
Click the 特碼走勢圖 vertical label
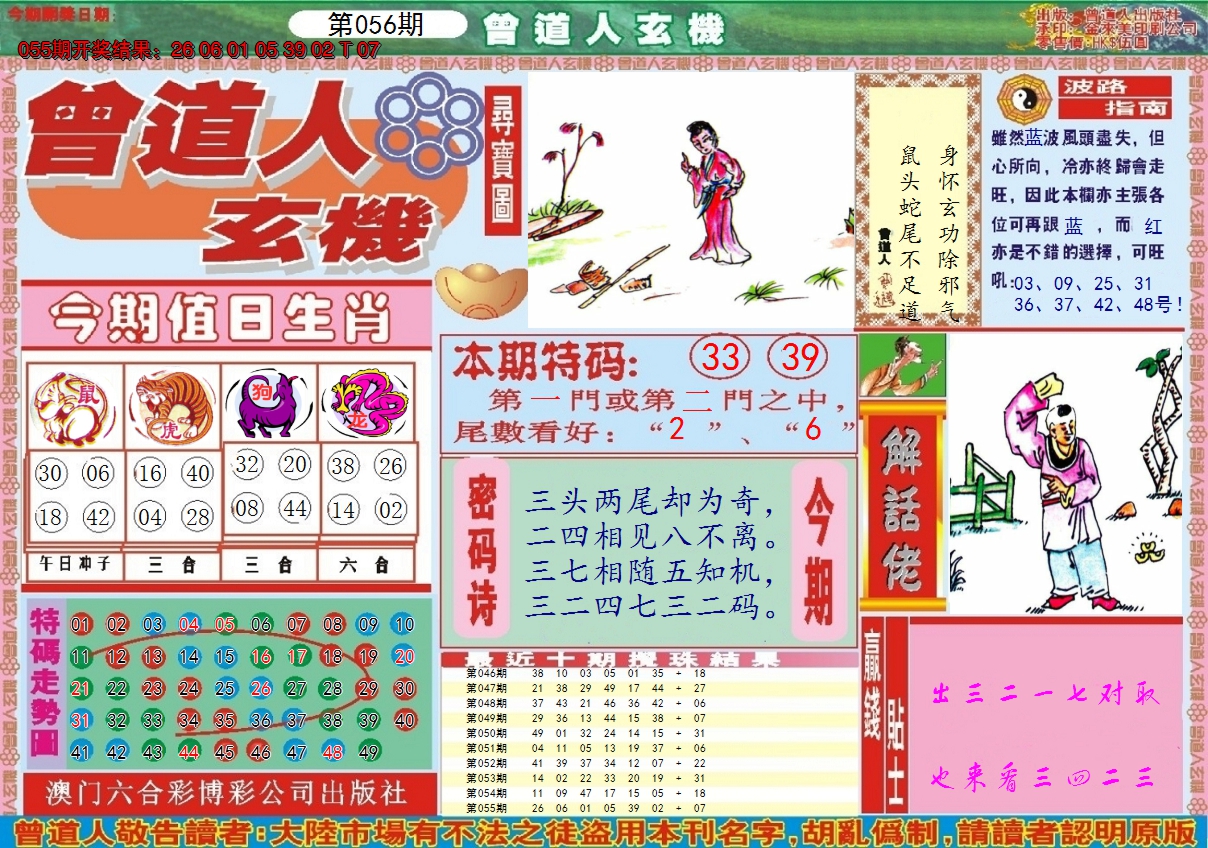pyautogui.click(x=45, y=684)
